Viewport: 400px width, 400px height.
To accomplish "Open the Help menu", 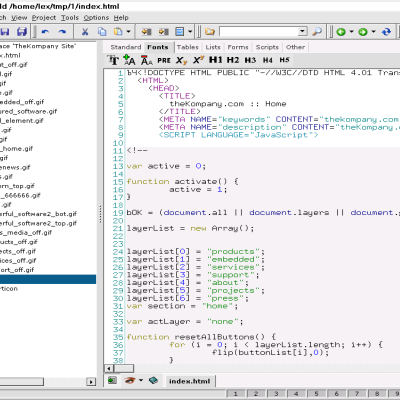I will tap(121, 18).
